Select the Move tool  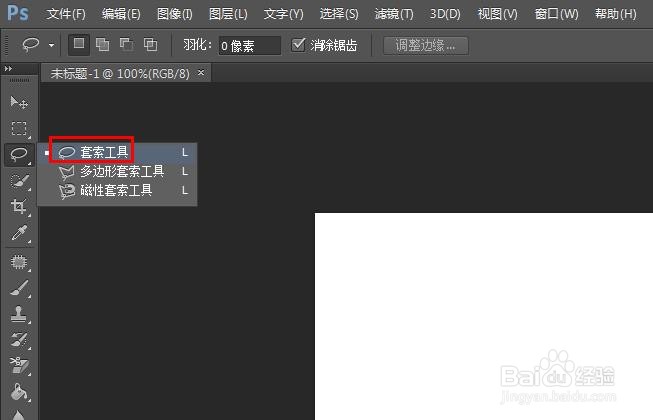pos(19,102)
